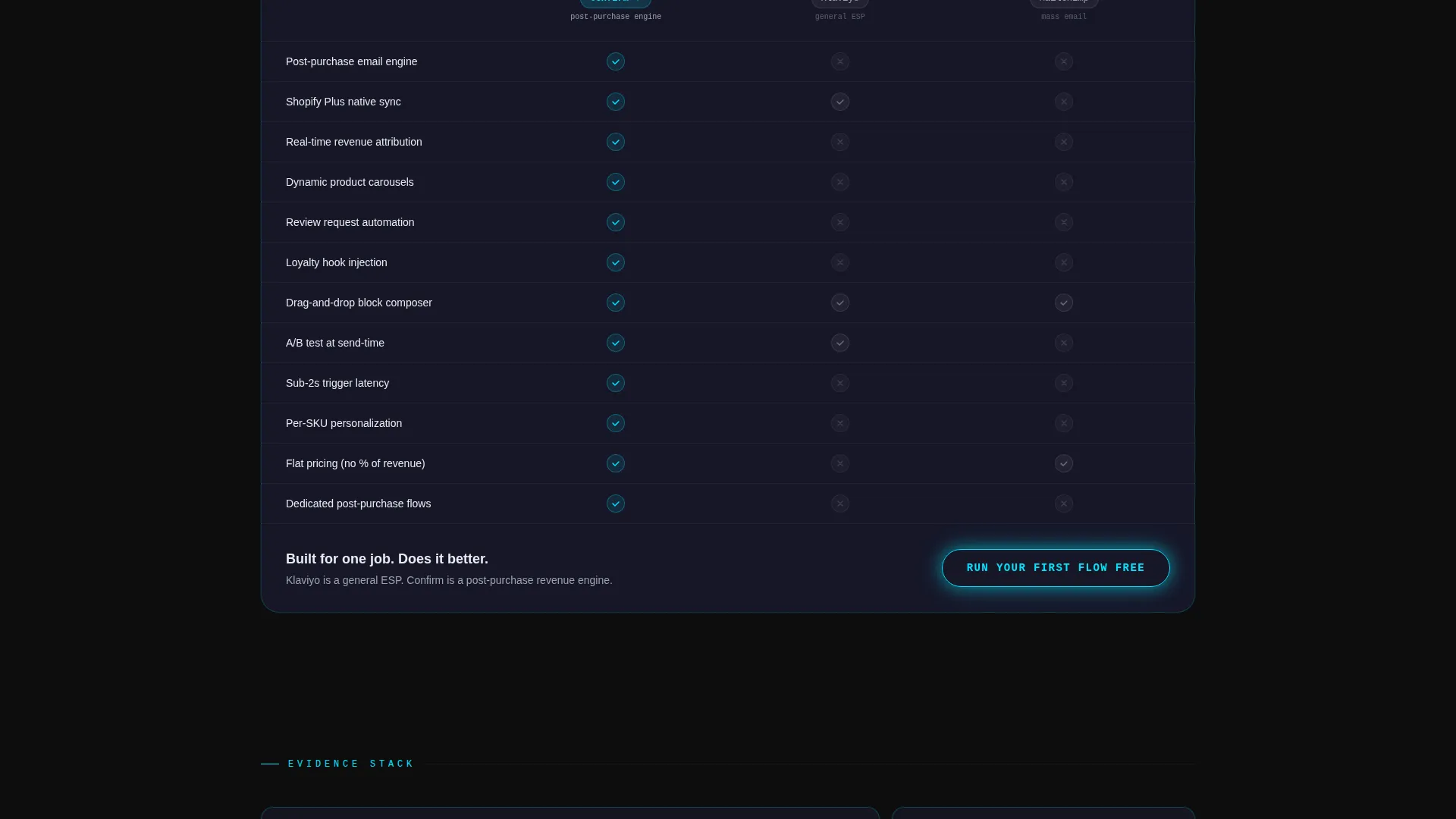Click general ESP checkmark for A/B test at send-time
1456x819 pixels.
[x=839, y=343]
